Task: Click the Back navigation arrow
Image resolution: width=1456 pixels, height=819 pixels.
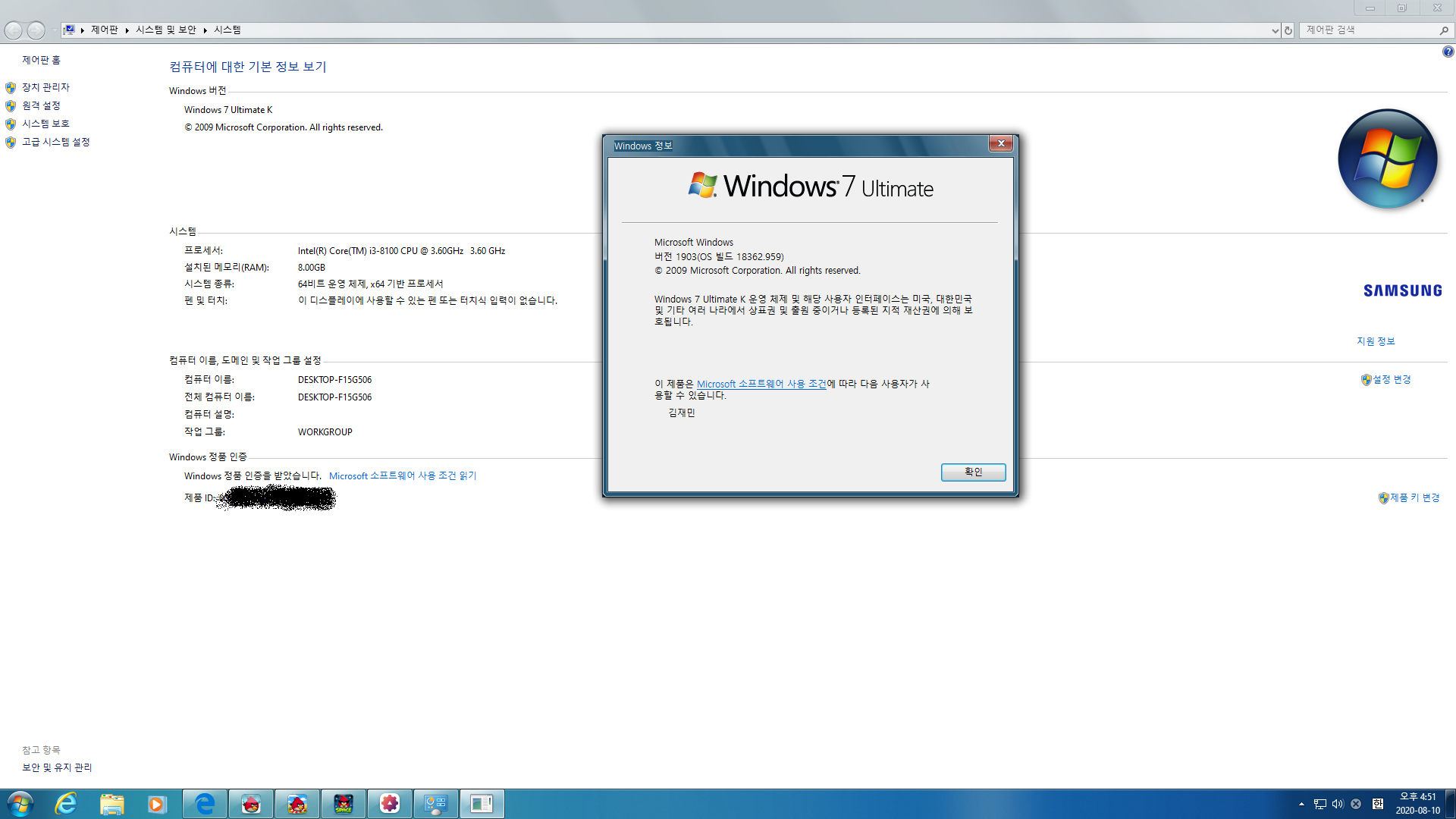Action: pos(14,30)
